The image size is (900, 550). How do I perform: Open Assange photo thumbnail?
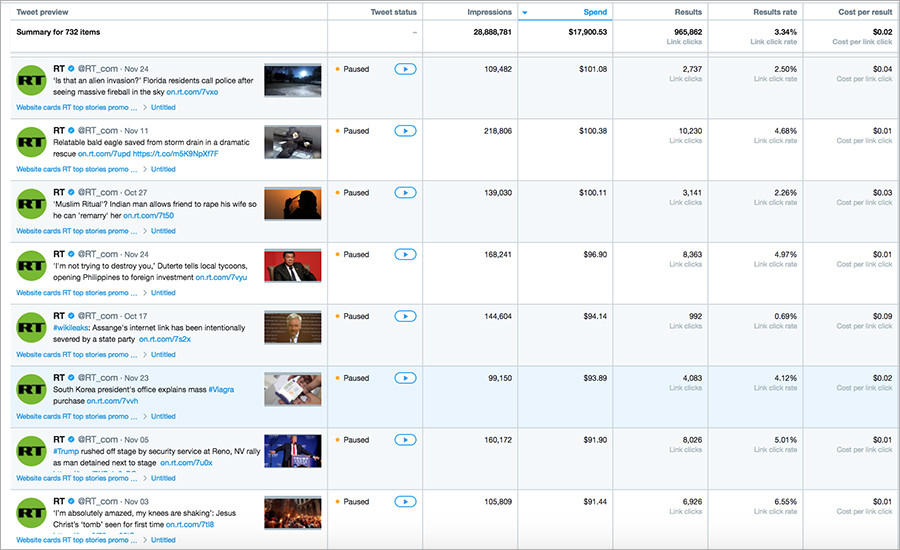click(x=293, y=328)
